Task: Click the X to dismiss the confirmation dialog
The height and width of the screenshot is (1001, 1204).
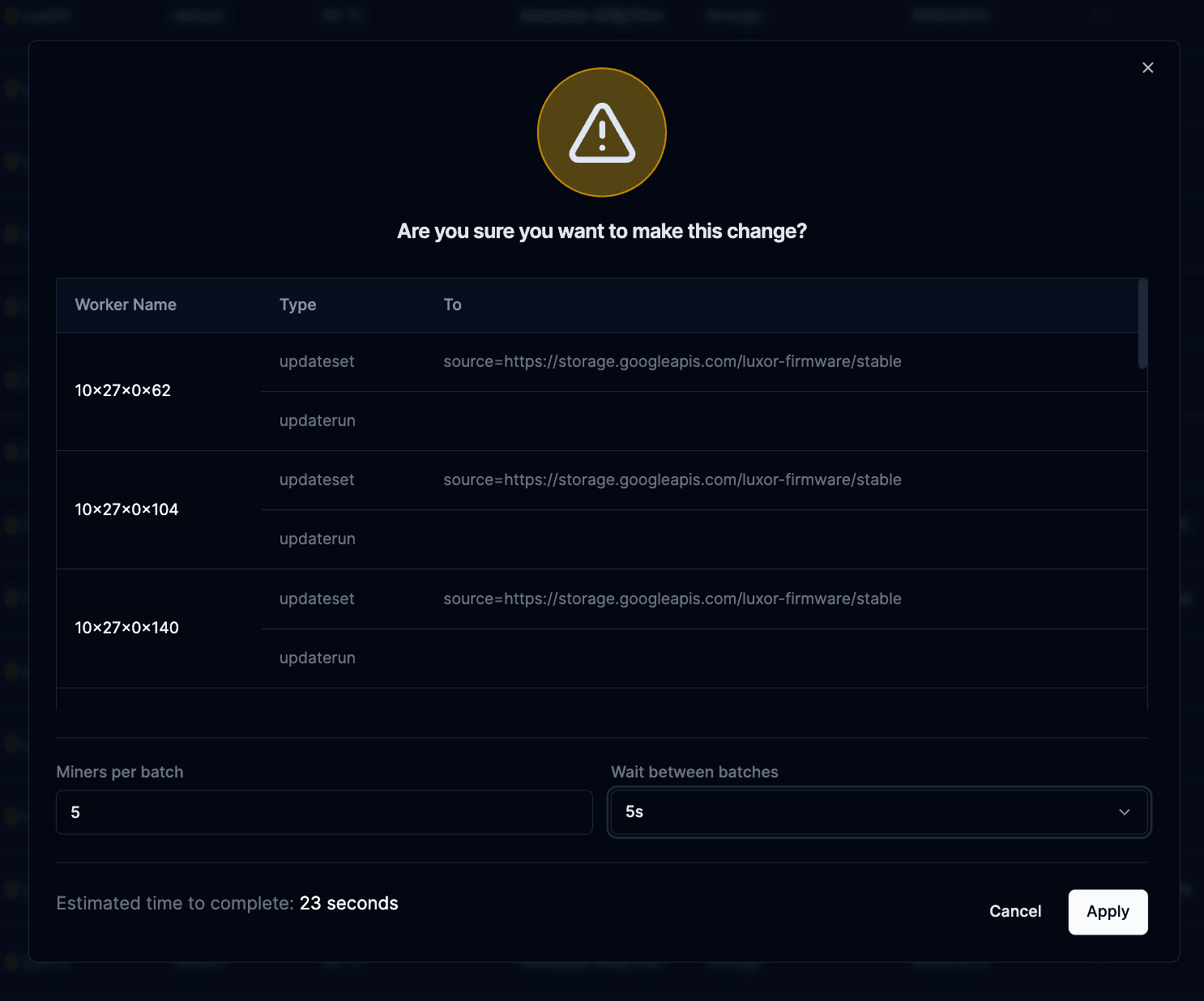Action: pyautogui.click(x=1147, y=67)
